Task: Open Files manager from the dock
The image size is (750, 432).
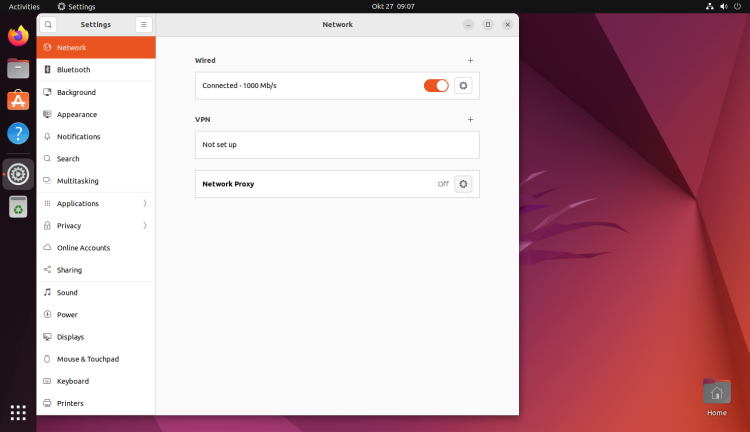Action: 18,68
